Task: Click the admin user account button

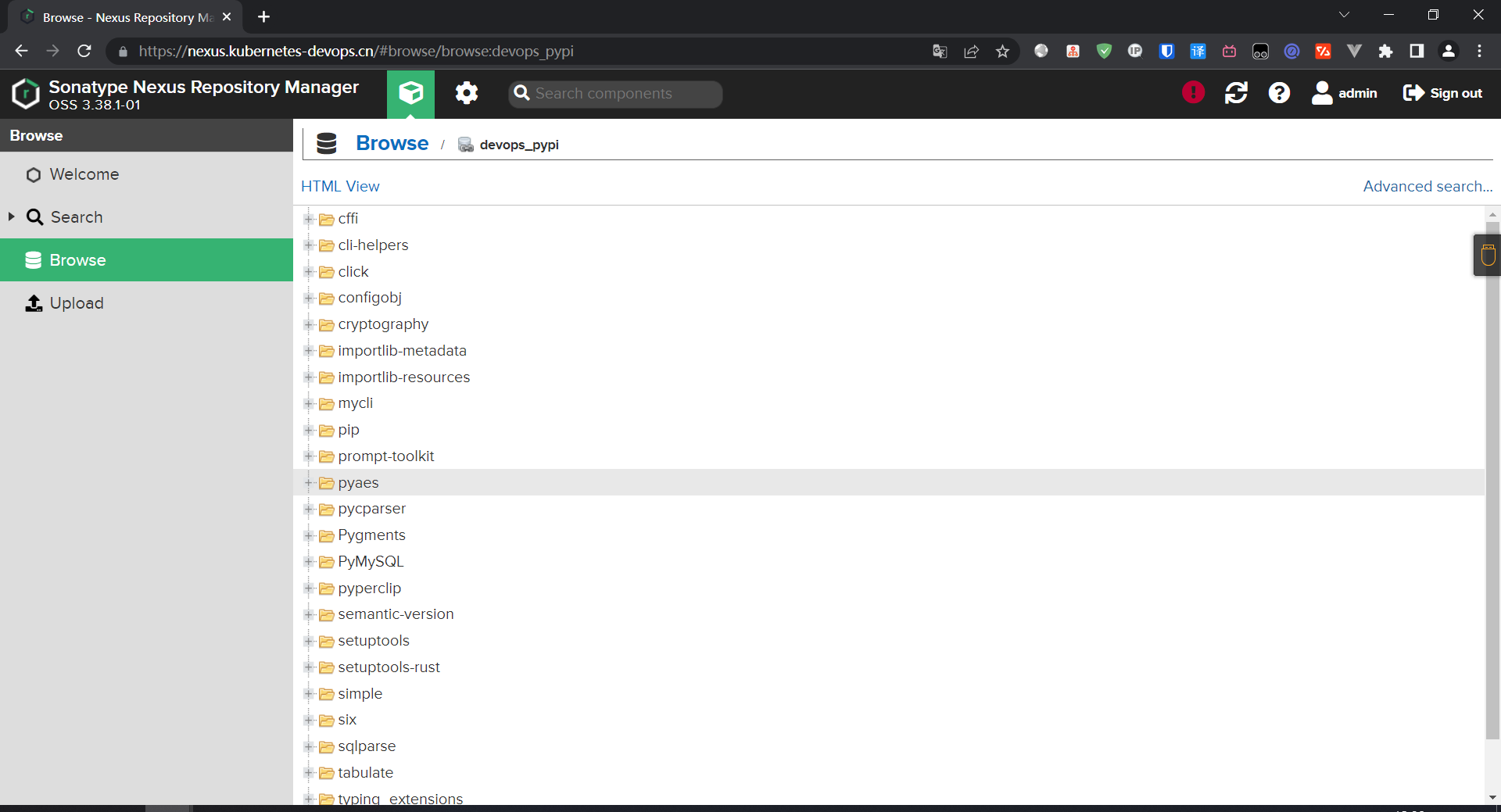Action: coord(1345,93)
